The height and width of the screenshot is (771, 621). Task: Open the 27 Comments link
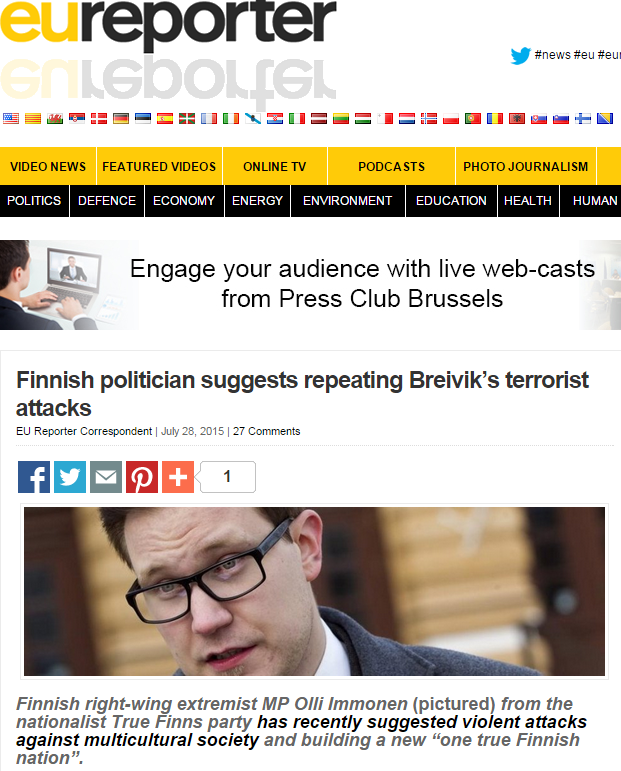(x=266, y=431)
